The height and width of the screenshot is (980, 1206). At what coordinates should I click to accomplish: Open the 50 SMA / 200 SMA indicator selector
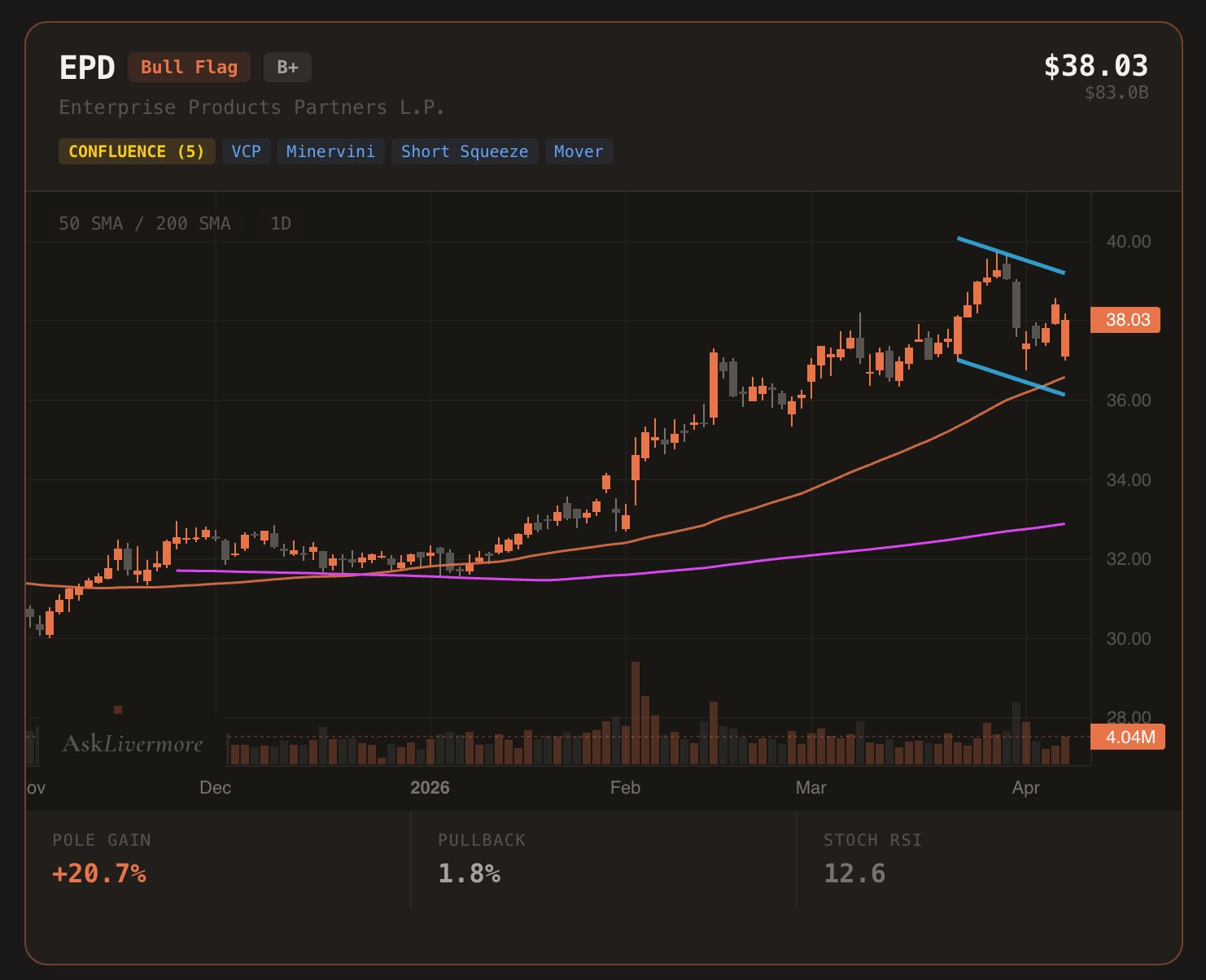145,223
